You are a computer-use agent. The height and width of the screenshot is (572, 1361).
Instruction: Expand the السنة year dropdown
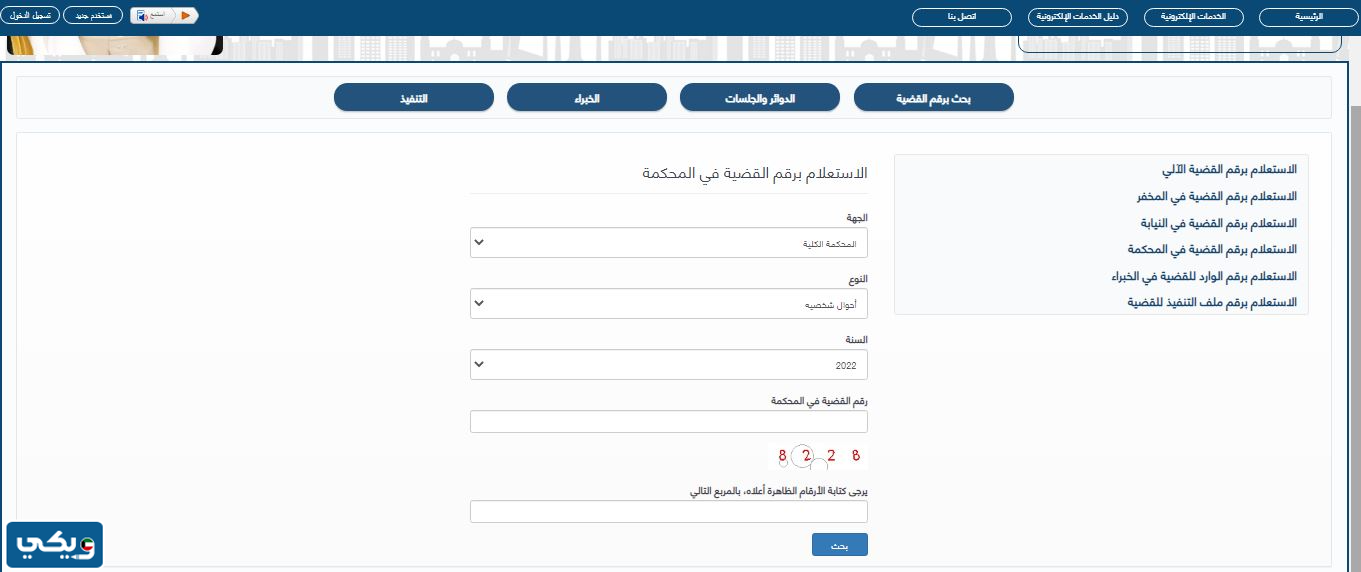click(x=668, y=365)
